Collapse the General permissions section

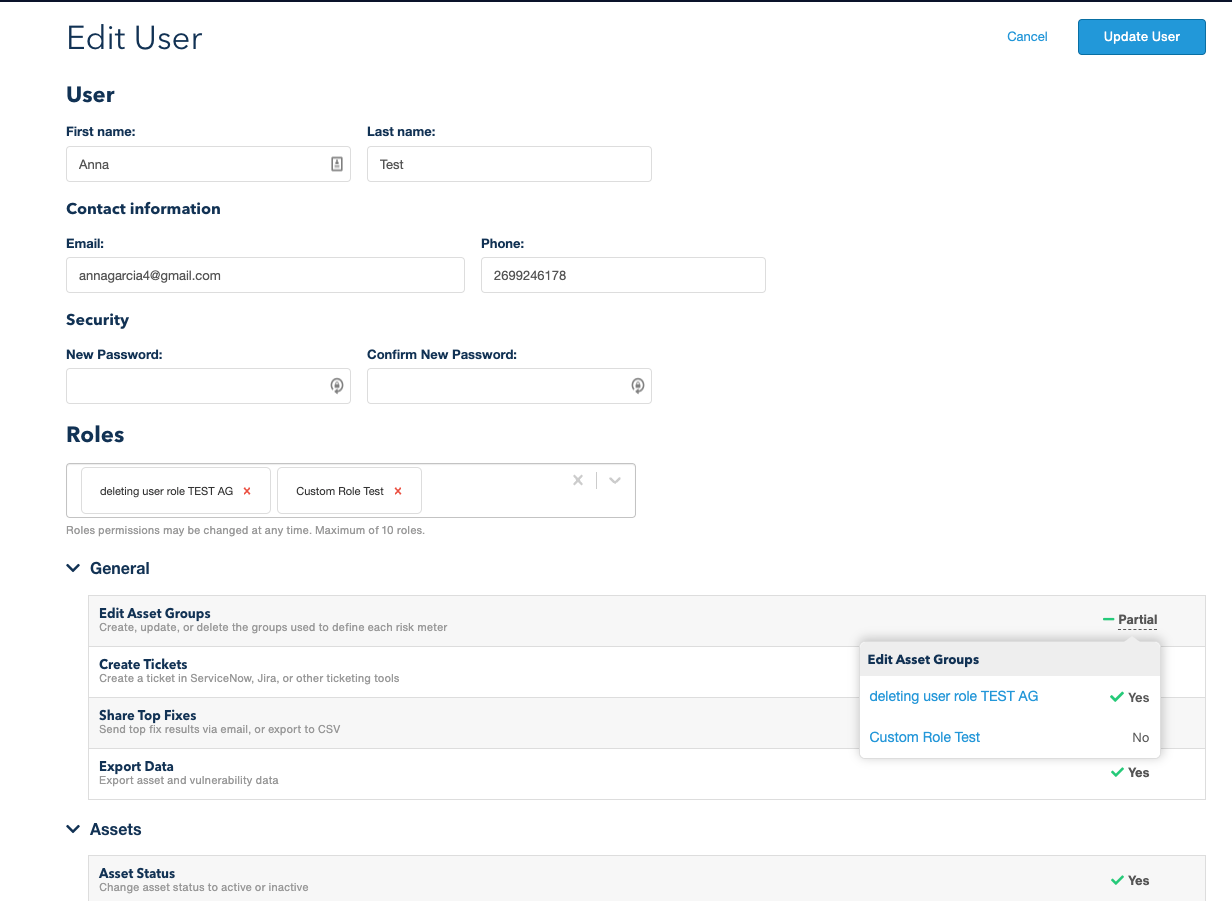point(73,568)
